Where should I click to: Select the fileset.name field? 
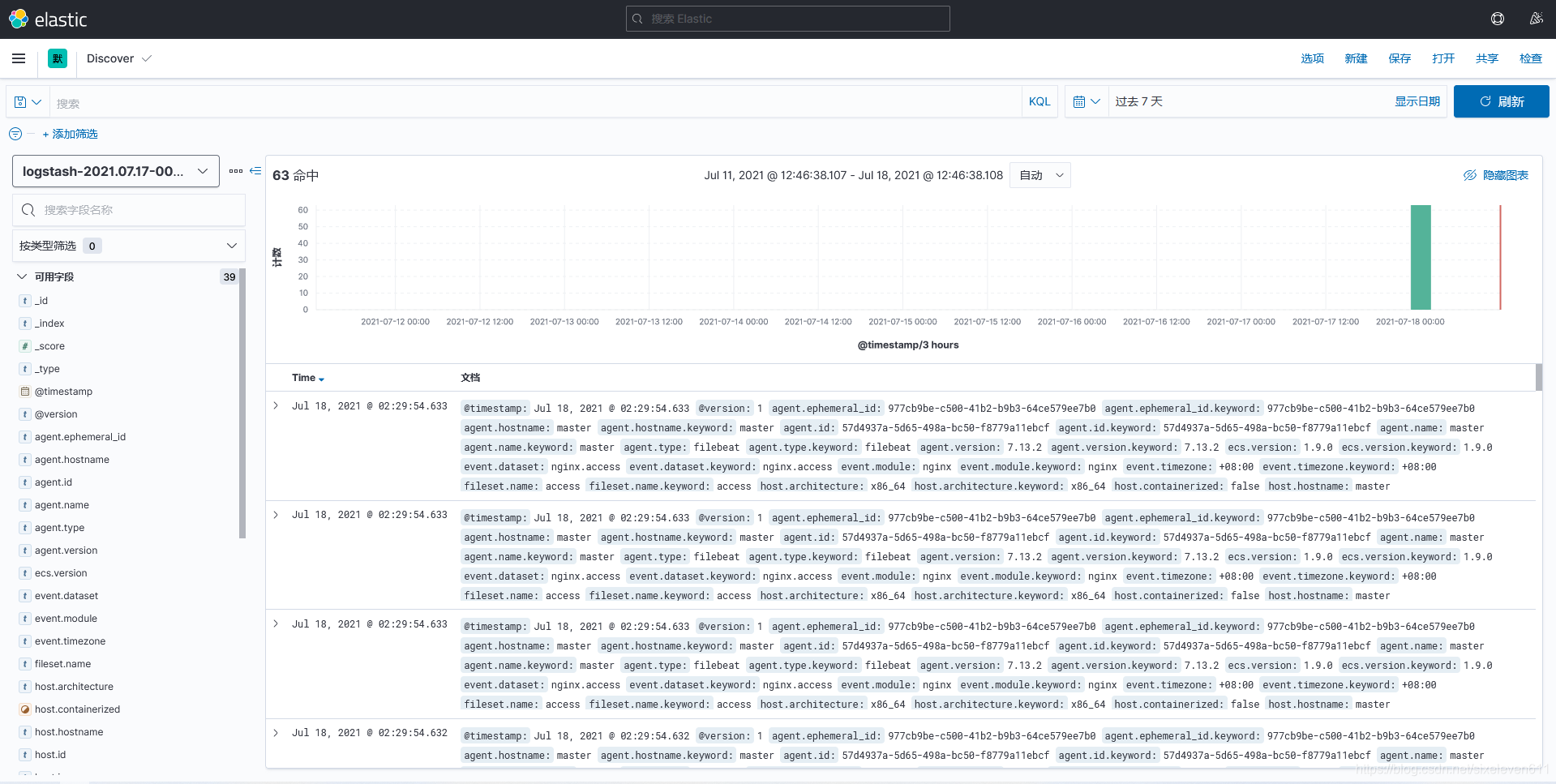click(x=62, y=664)
